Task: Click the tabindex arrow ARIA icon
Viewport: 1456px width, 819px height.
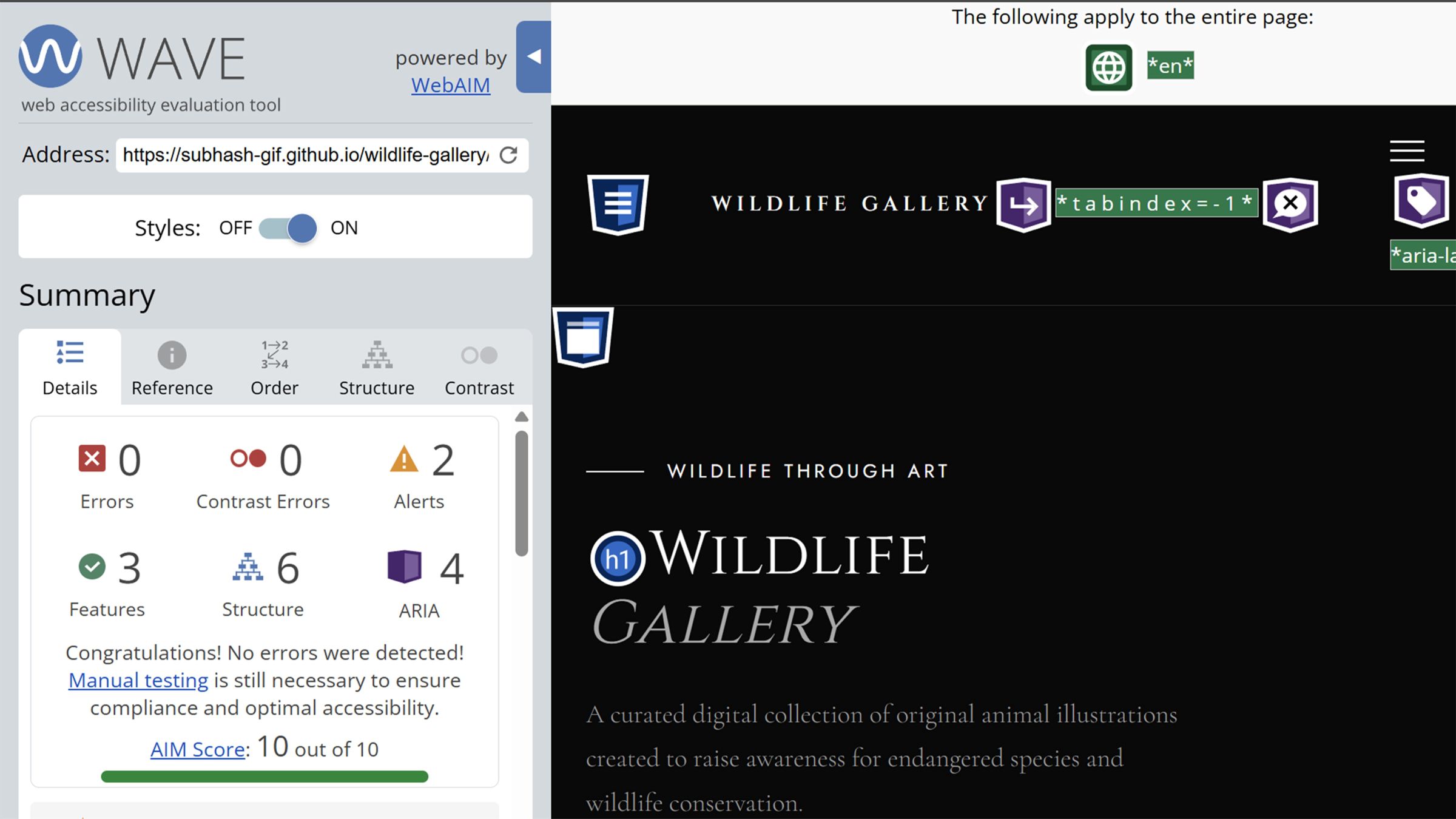Action: coord(1023,204)
